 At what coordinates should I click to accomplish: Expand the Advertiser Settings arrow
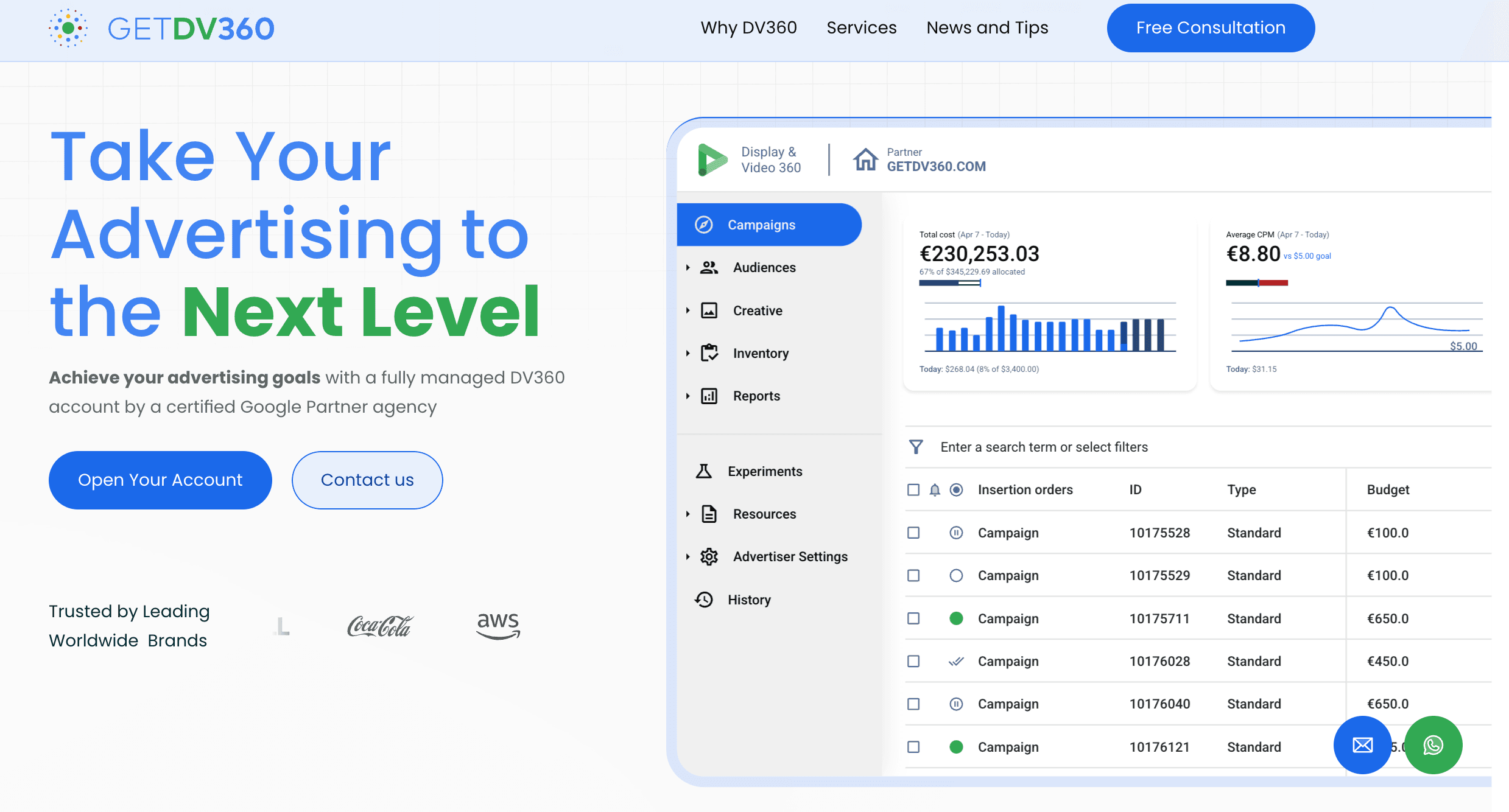(x=688, y=556)
